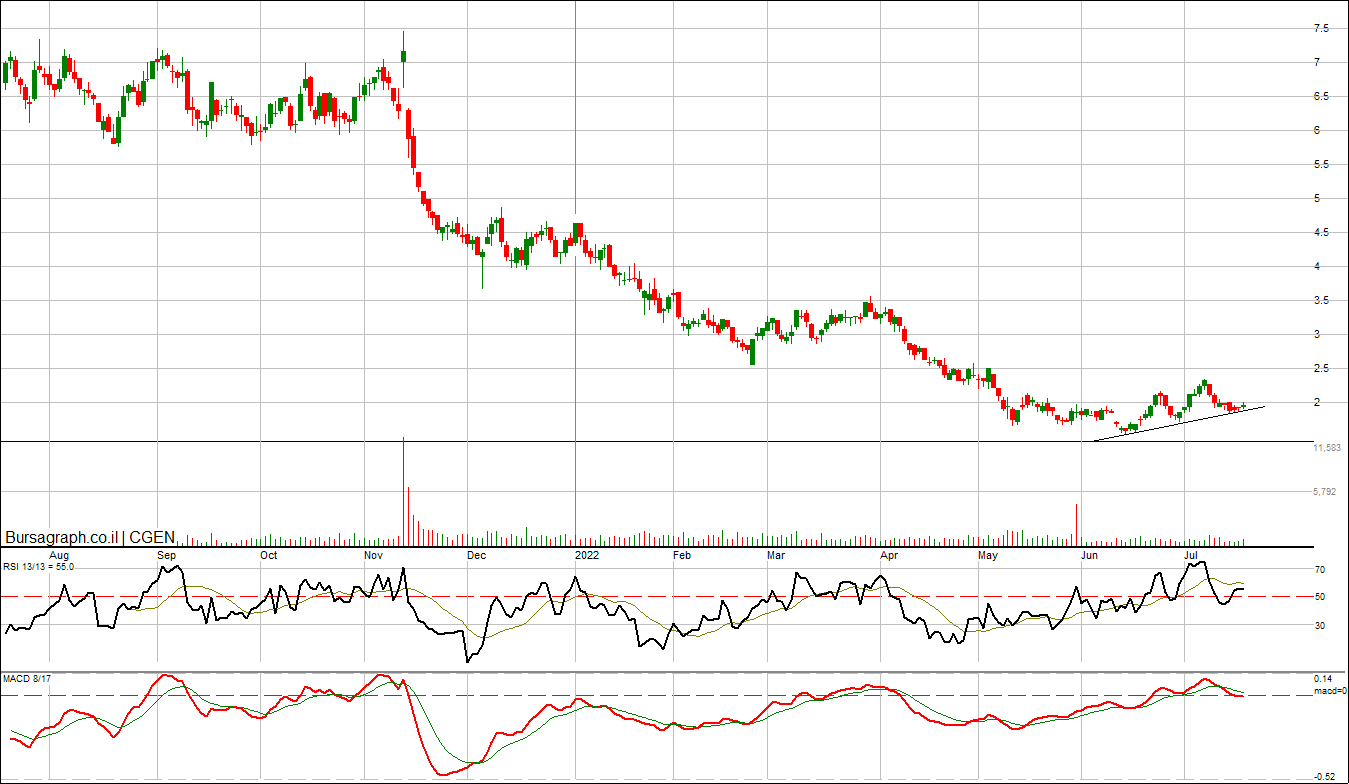The width and height of the screenshot is (1349, 784).
Task: Click the MACD scale value 0.14
Action: [1323, 678]
